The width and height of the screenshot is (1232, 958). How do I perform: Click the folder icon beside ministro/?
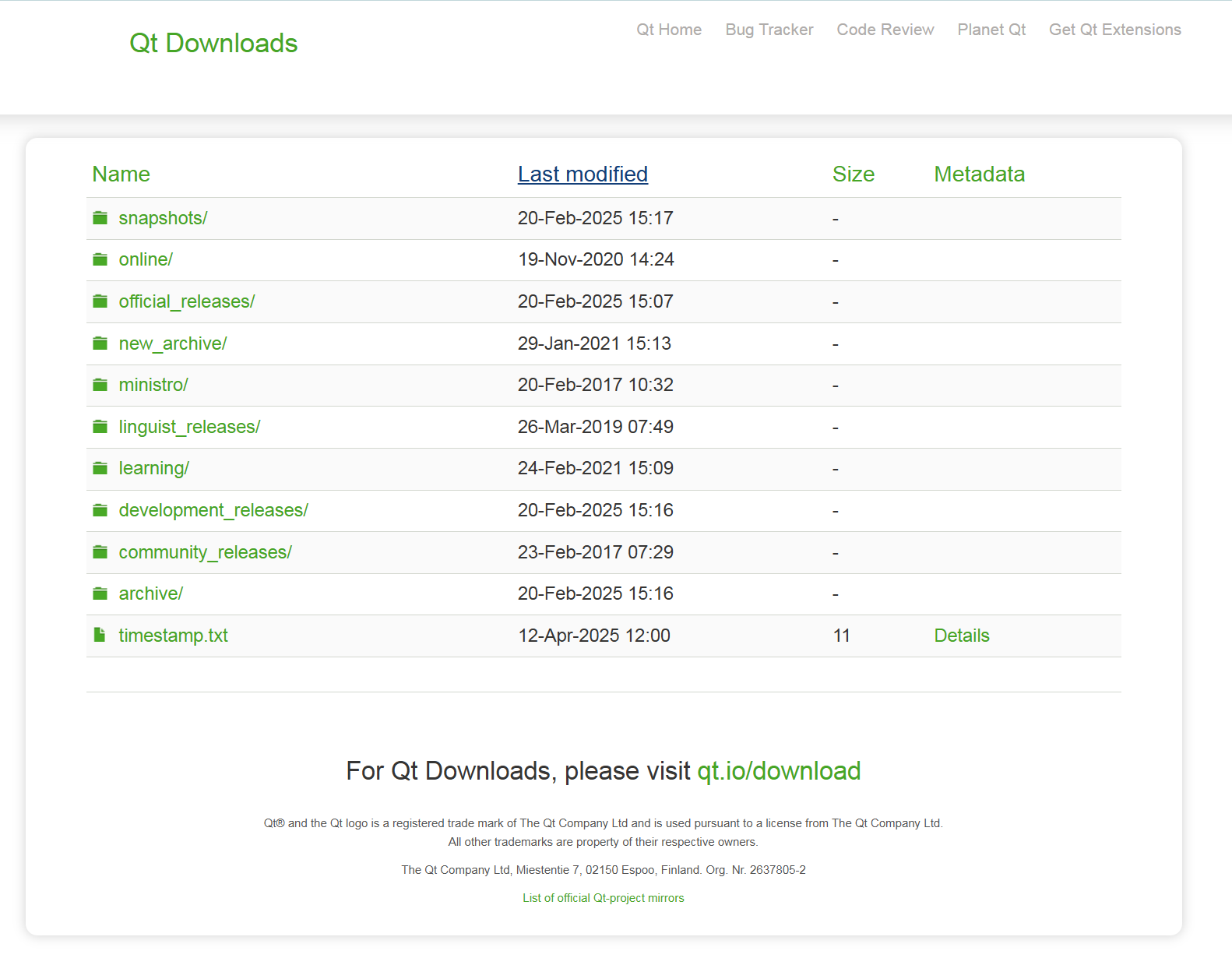[100, 385]
